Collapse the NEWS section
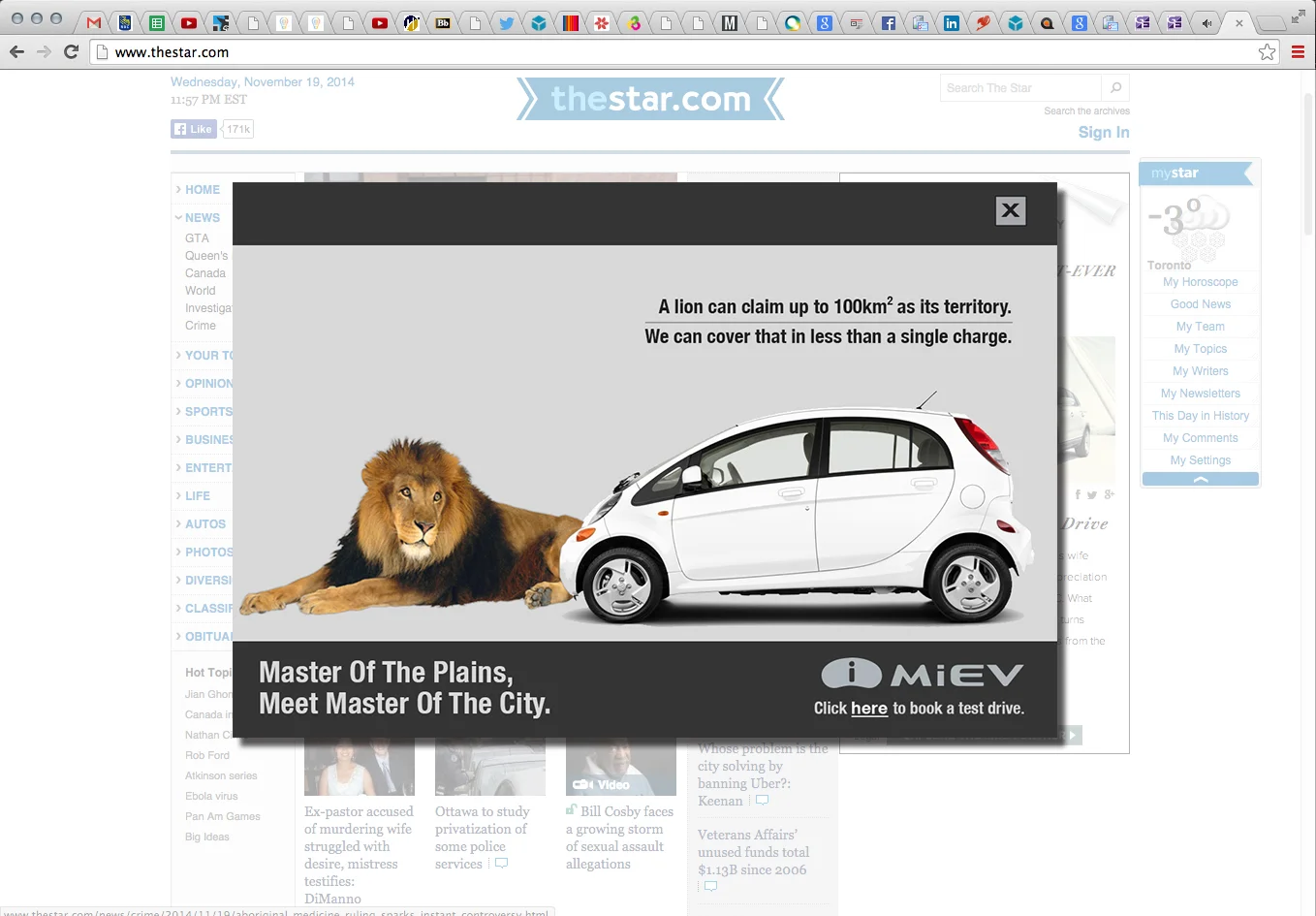 [x=202, y=218]
